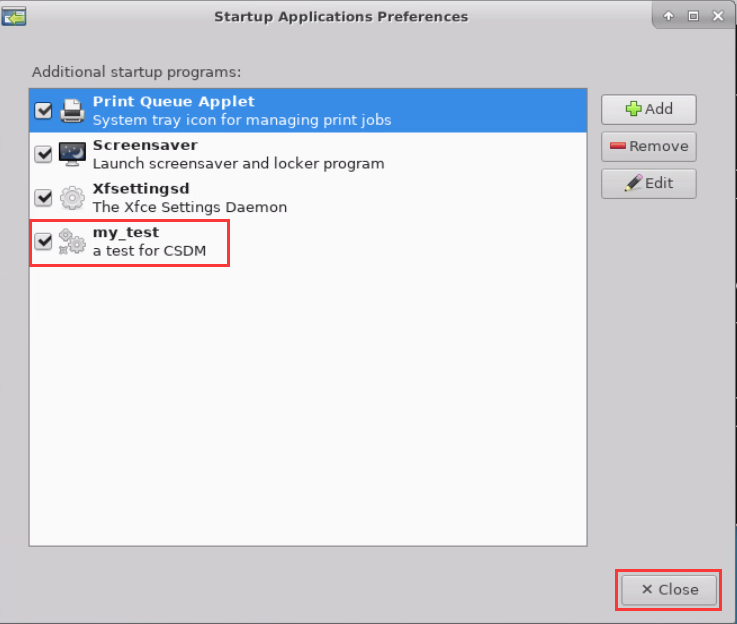Screen dimensions: 737x624
Task: Click the Print Queue Applet printer icon
Action: (x=72, y=111)
